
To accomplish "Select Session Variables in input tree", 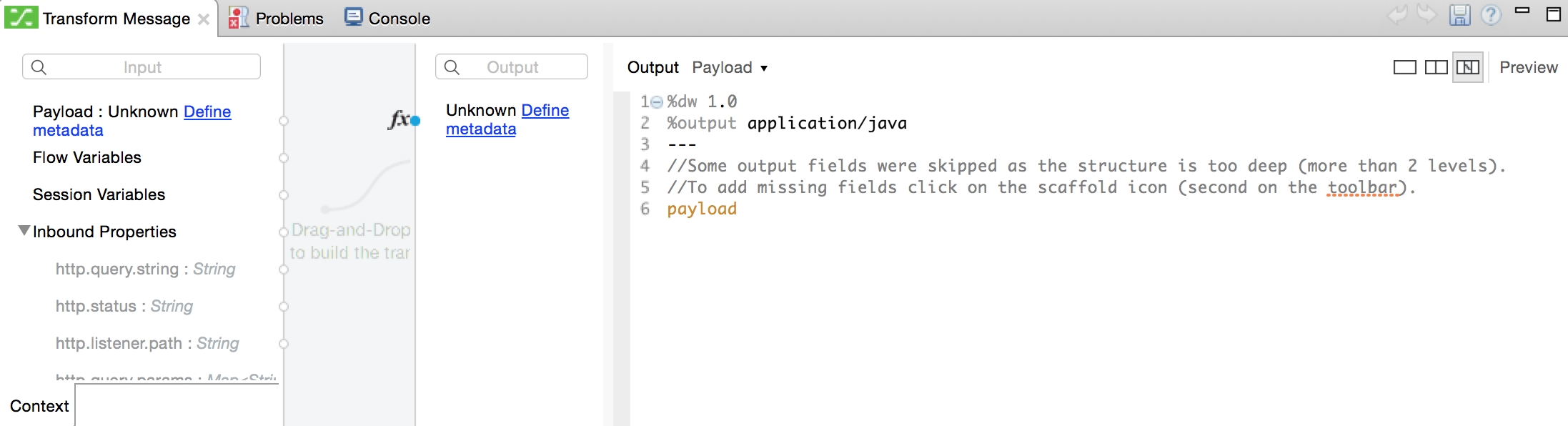I will coord(99,194).
